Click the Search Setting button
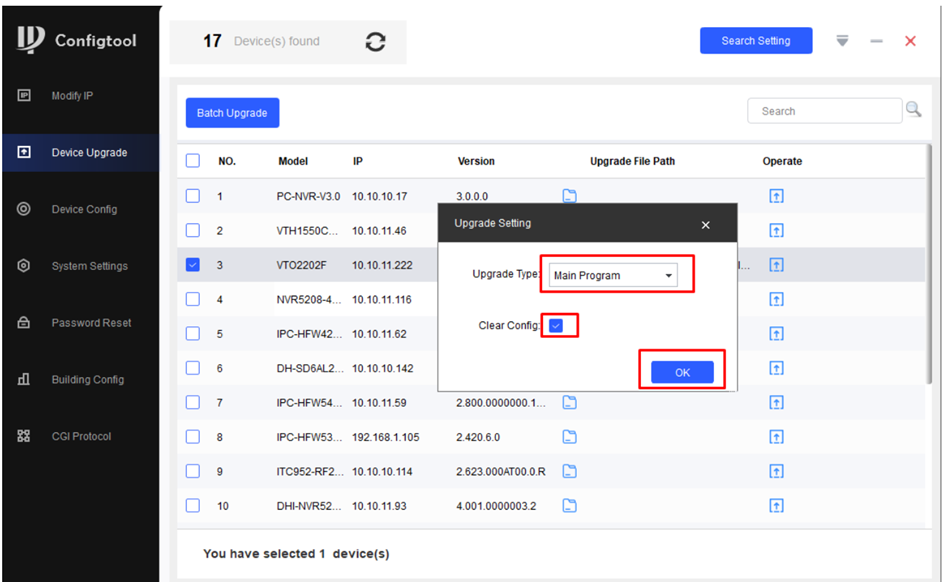 pyautogui.click(x=755, y=41)
